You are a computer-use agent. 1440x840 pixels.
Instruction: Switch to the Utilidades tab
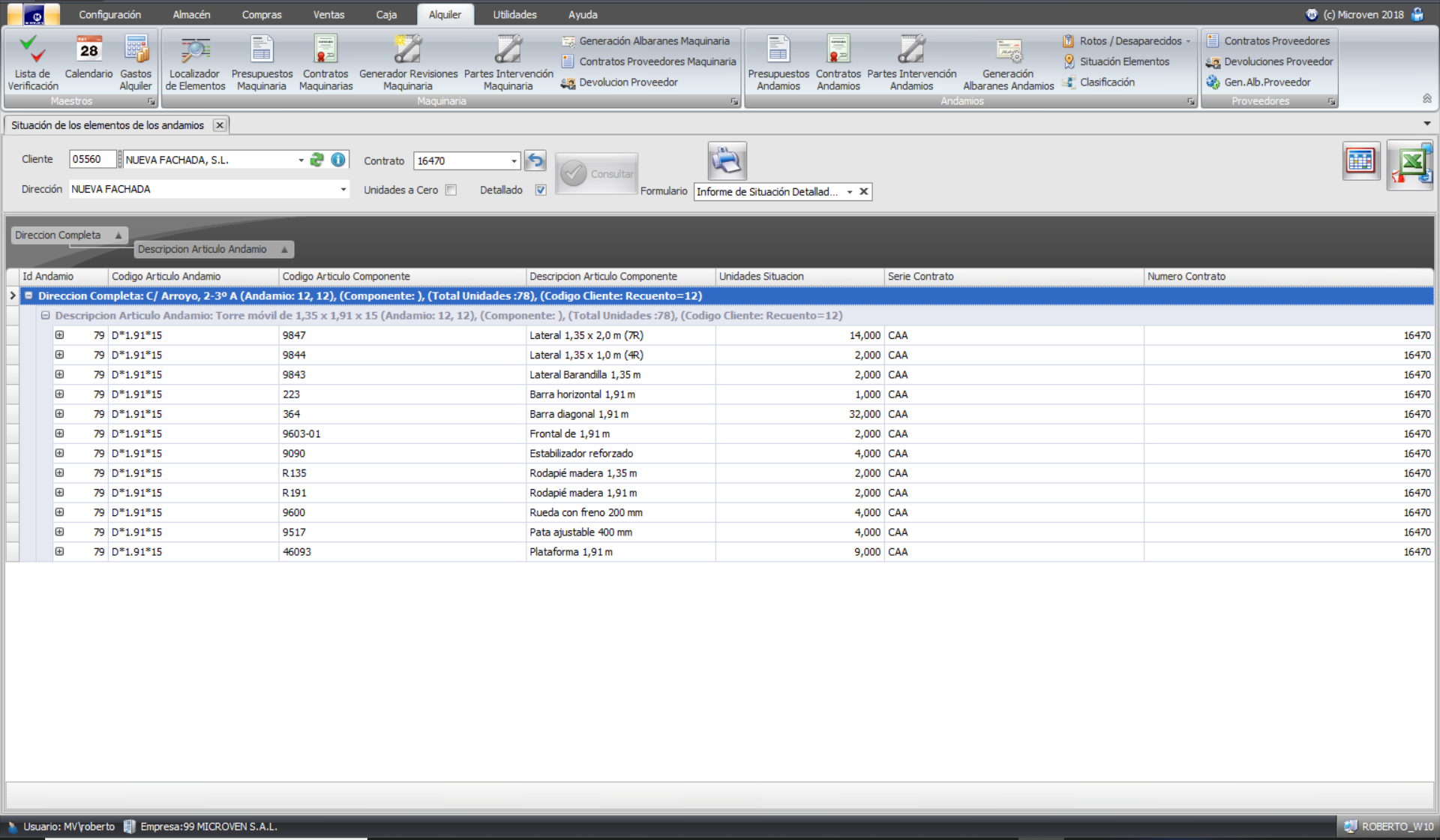pos(514,14)
